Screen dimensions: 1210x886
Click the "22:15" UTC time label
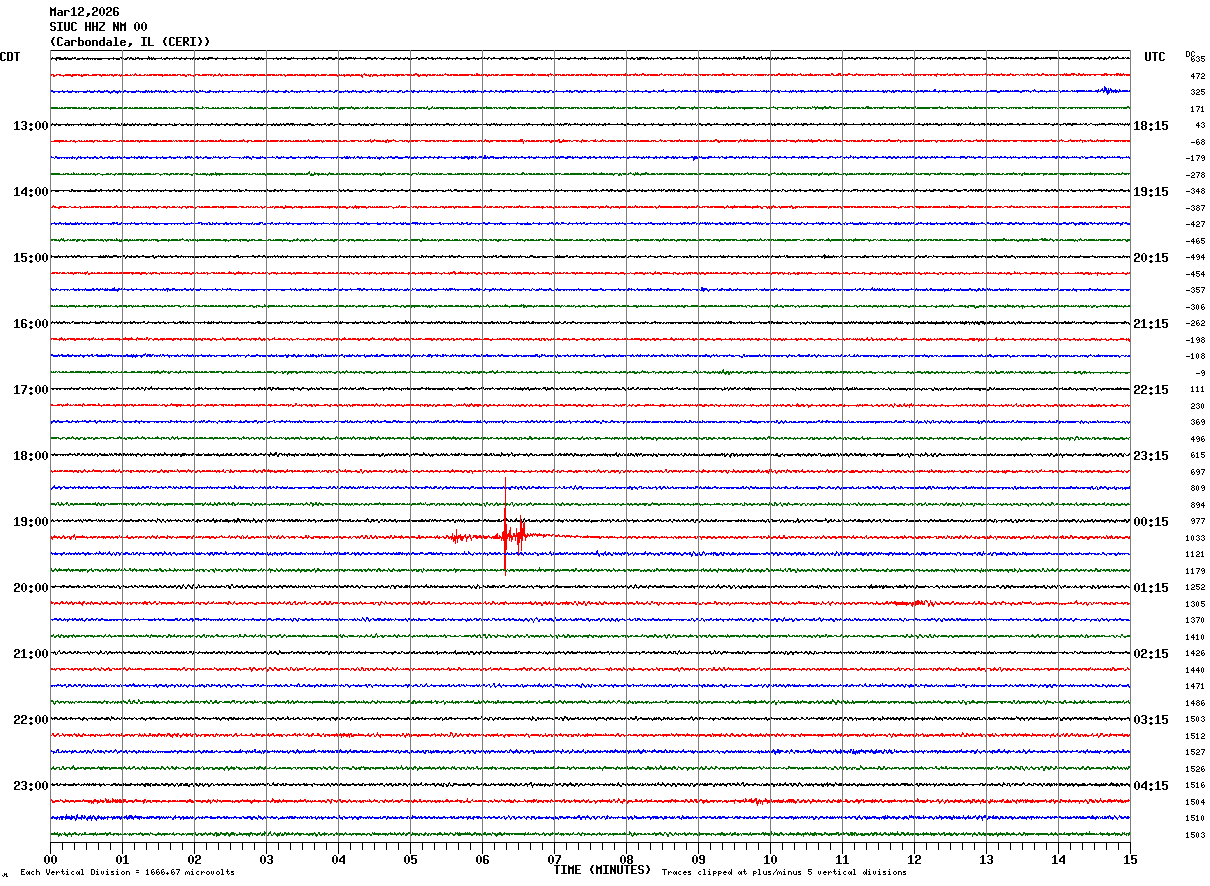click(1151, 390)
